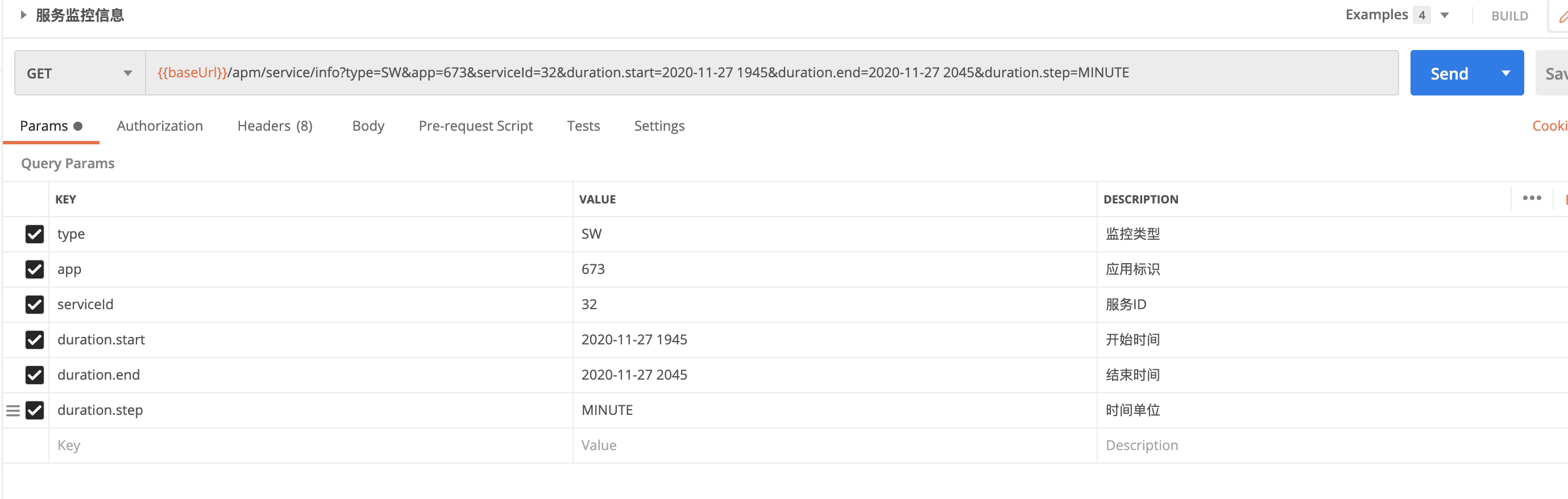Open the Headers (8) tab

coord(275,126)
